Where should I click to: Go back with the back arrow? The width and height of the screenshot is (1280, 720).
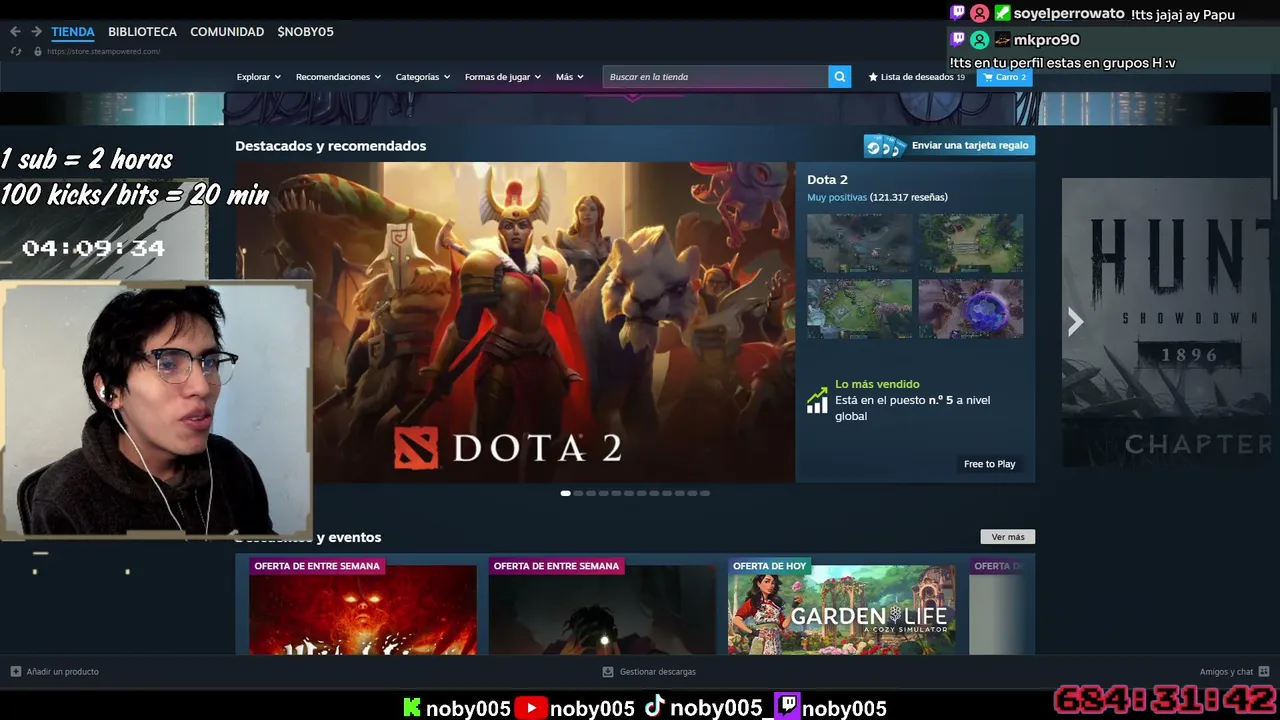pyautogui.click(x=15, y=32)
